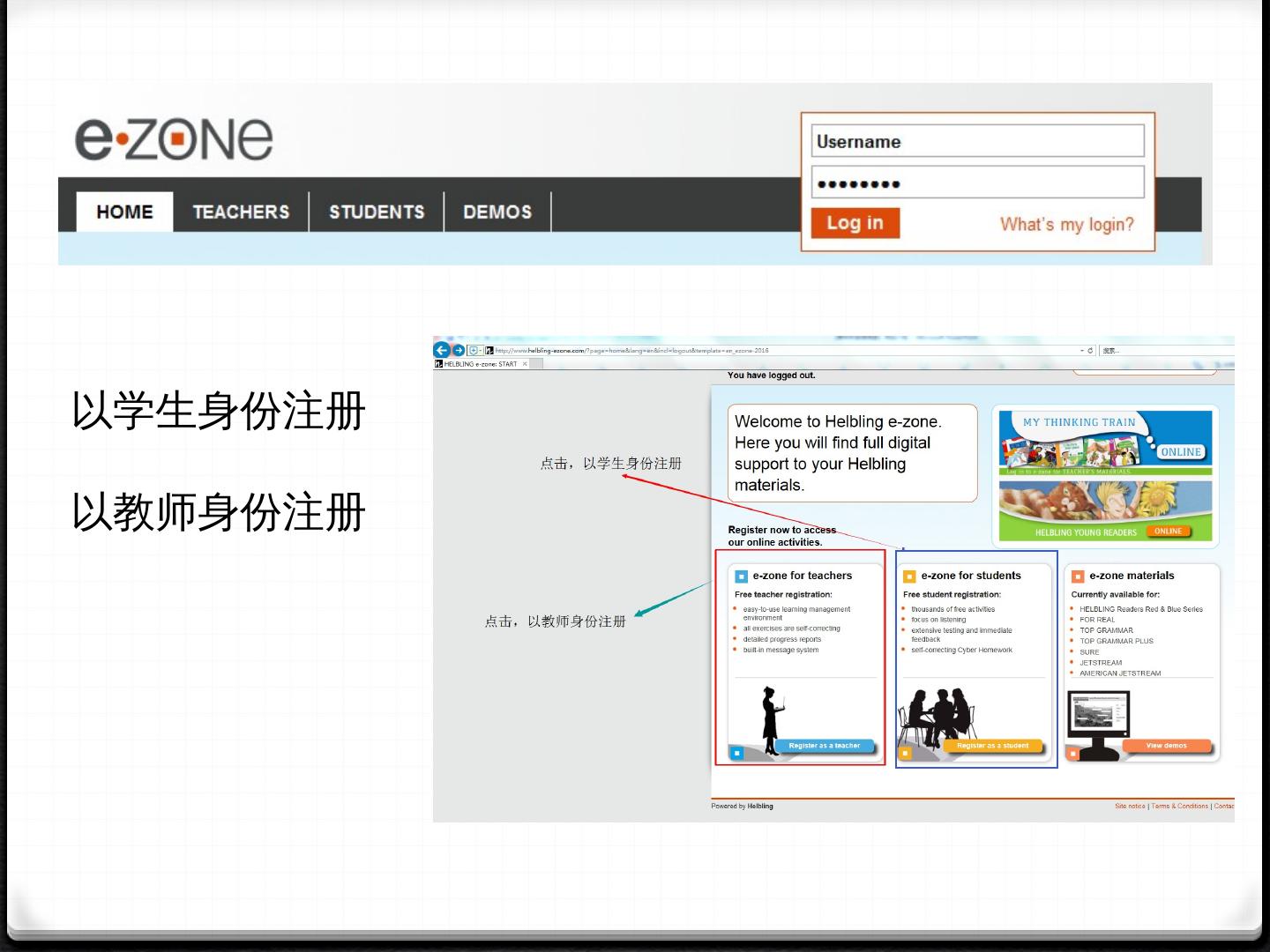Open the HOME tab in e-zone navigation

pos(124,212)
